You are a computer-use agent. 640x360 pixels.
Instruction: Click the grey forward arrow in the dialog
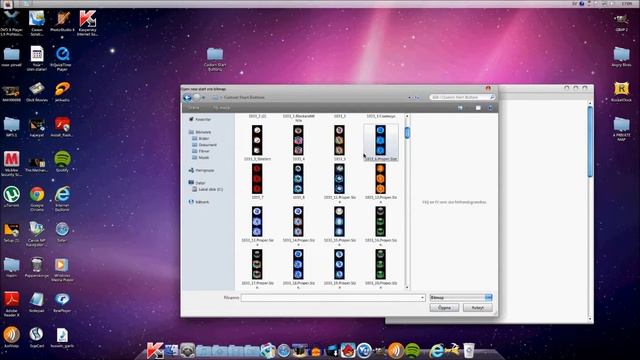tap(196, 98)
